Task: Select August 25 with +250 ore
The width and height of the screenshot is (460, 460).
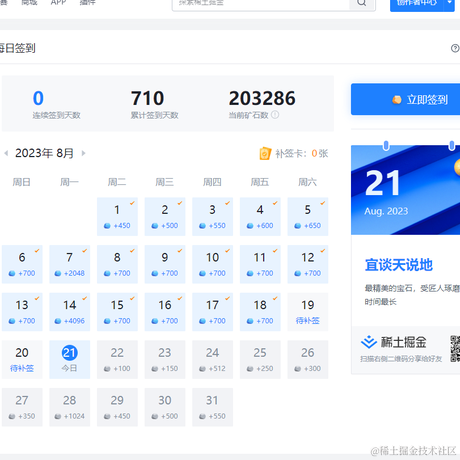Action: point(260,360)
